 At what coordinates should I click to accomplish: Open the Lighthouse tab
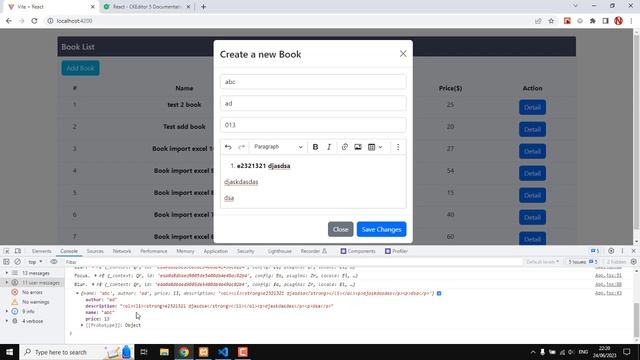[280, 251]
